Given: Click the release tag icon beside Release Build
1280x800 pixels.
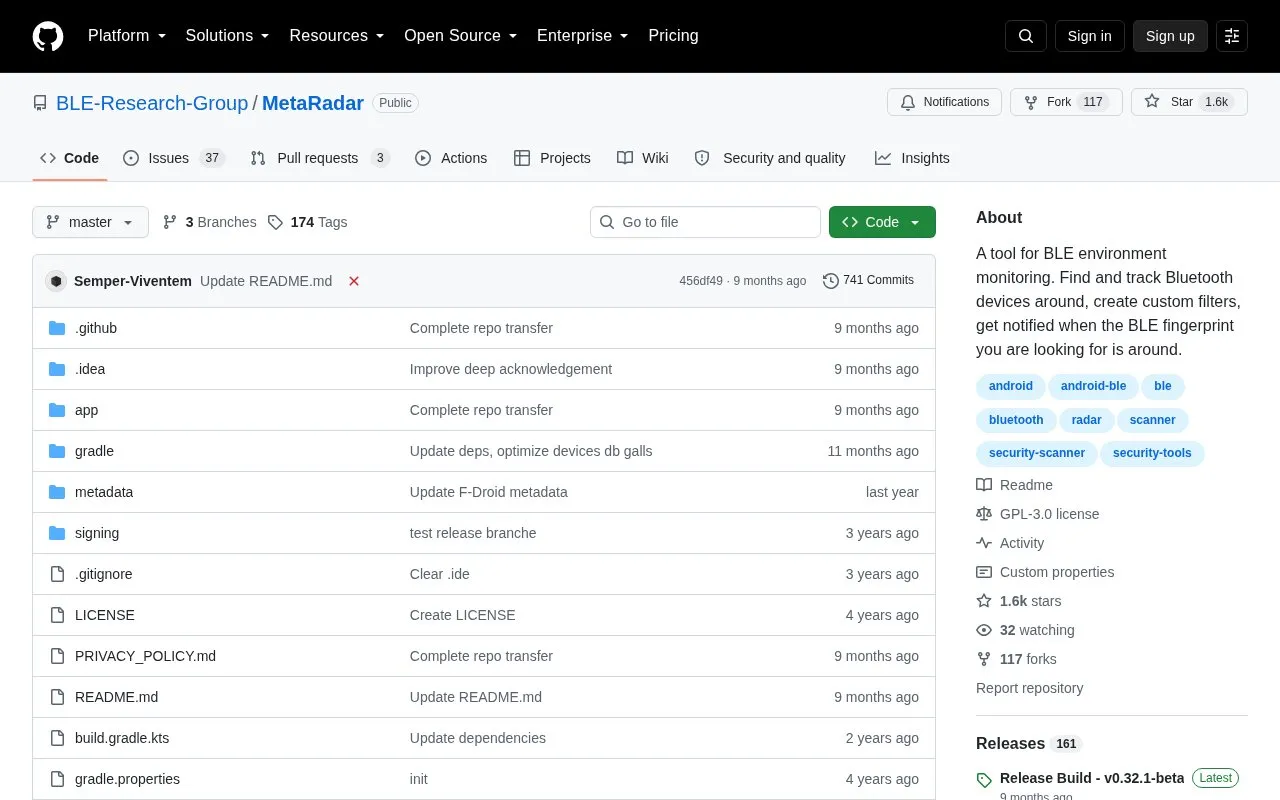Looking at the screenshot, I should [x=984, y=779].
